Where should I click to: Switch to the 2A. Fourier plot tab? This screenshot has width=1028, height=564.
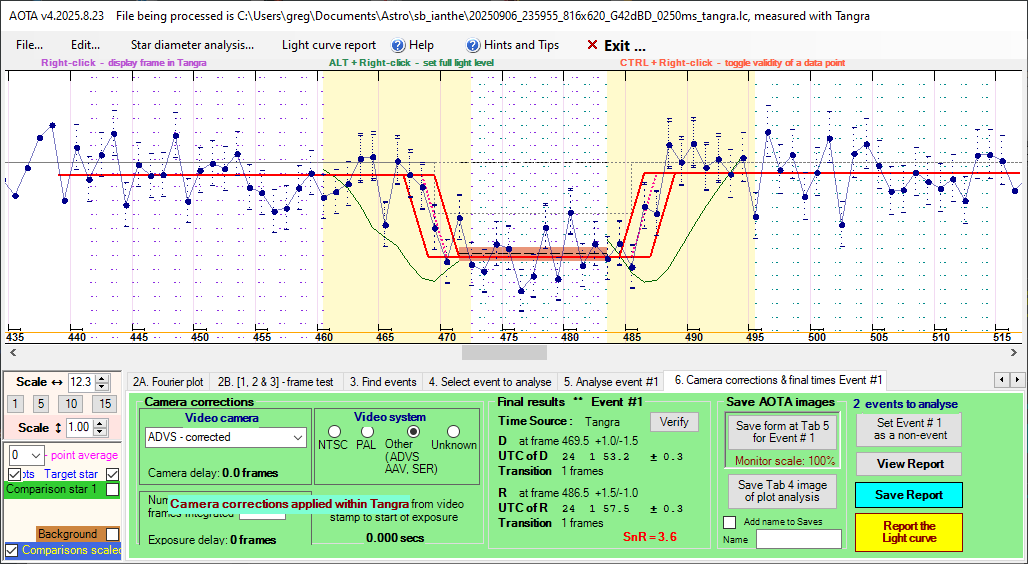click(167, 381)
